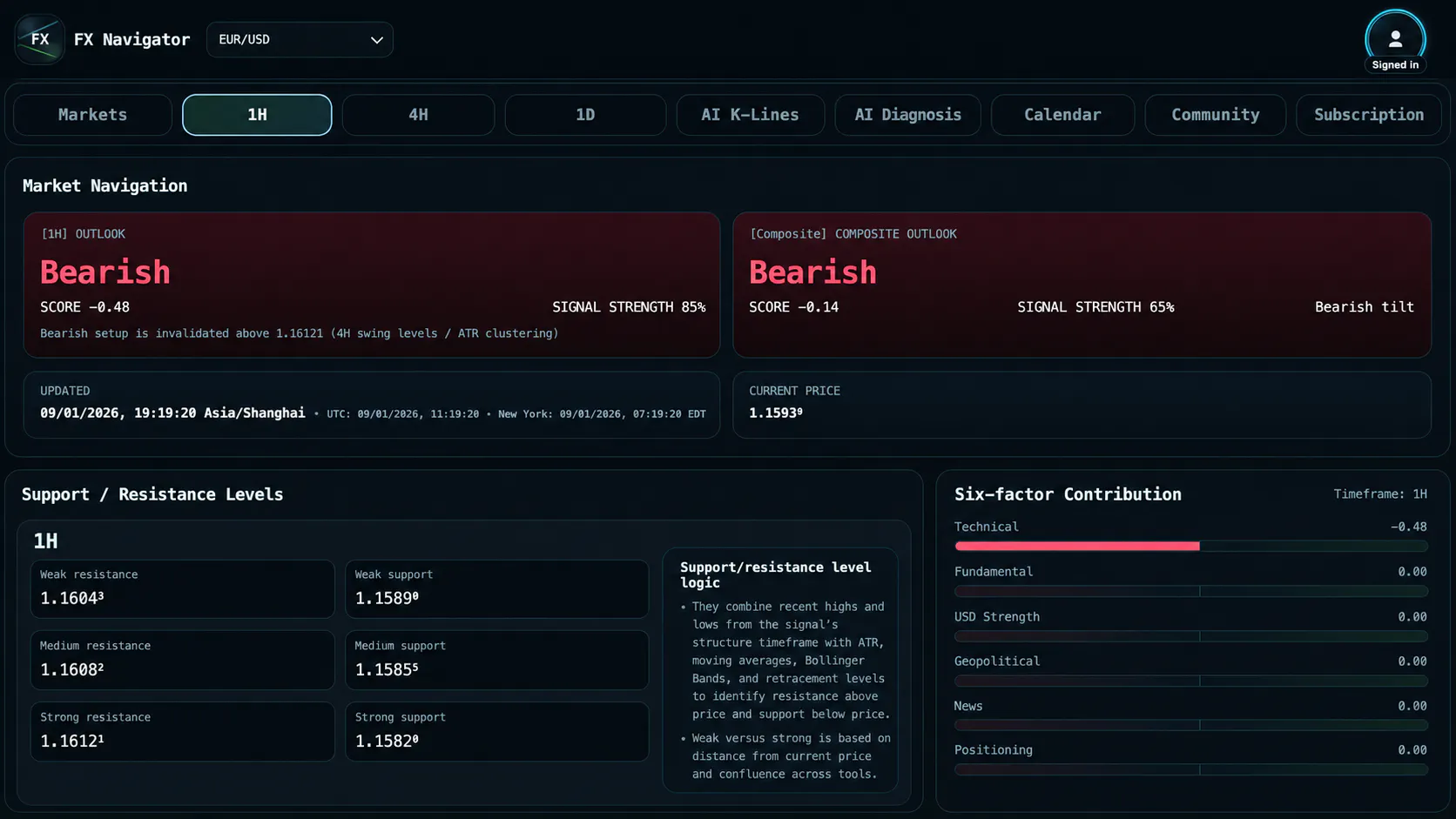
Task: Open the AI K-Lines tab
Action: pos(750,115)
